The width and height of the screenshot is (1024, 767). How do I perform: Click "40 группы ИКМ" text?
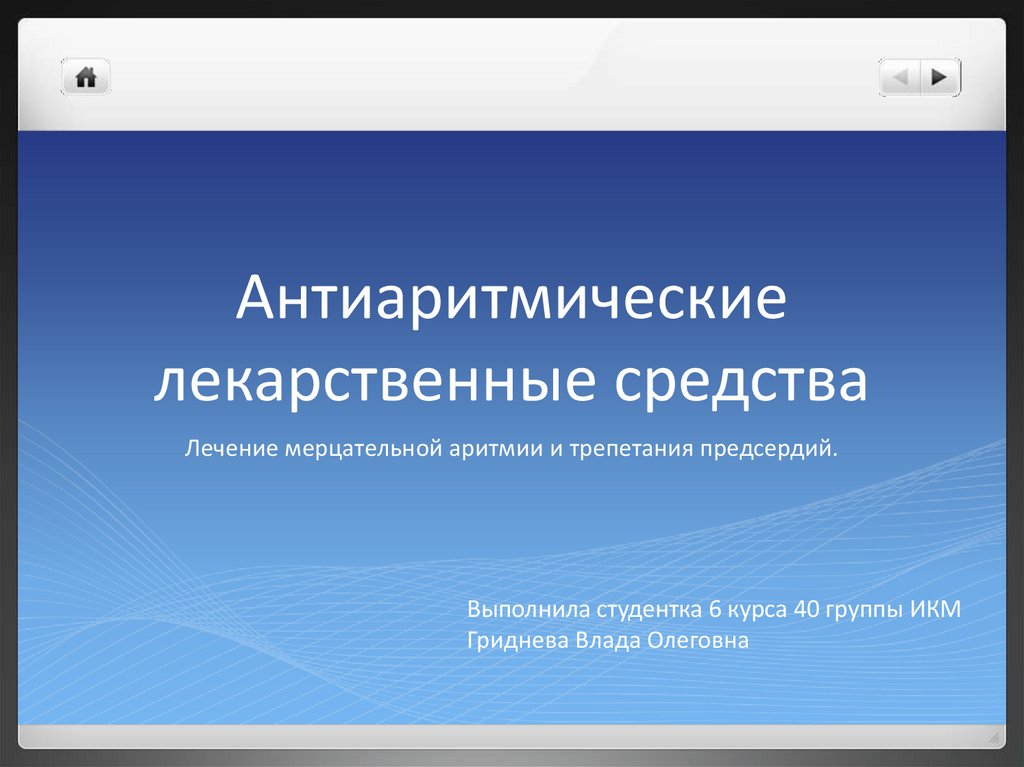click(x=877, y=610)
